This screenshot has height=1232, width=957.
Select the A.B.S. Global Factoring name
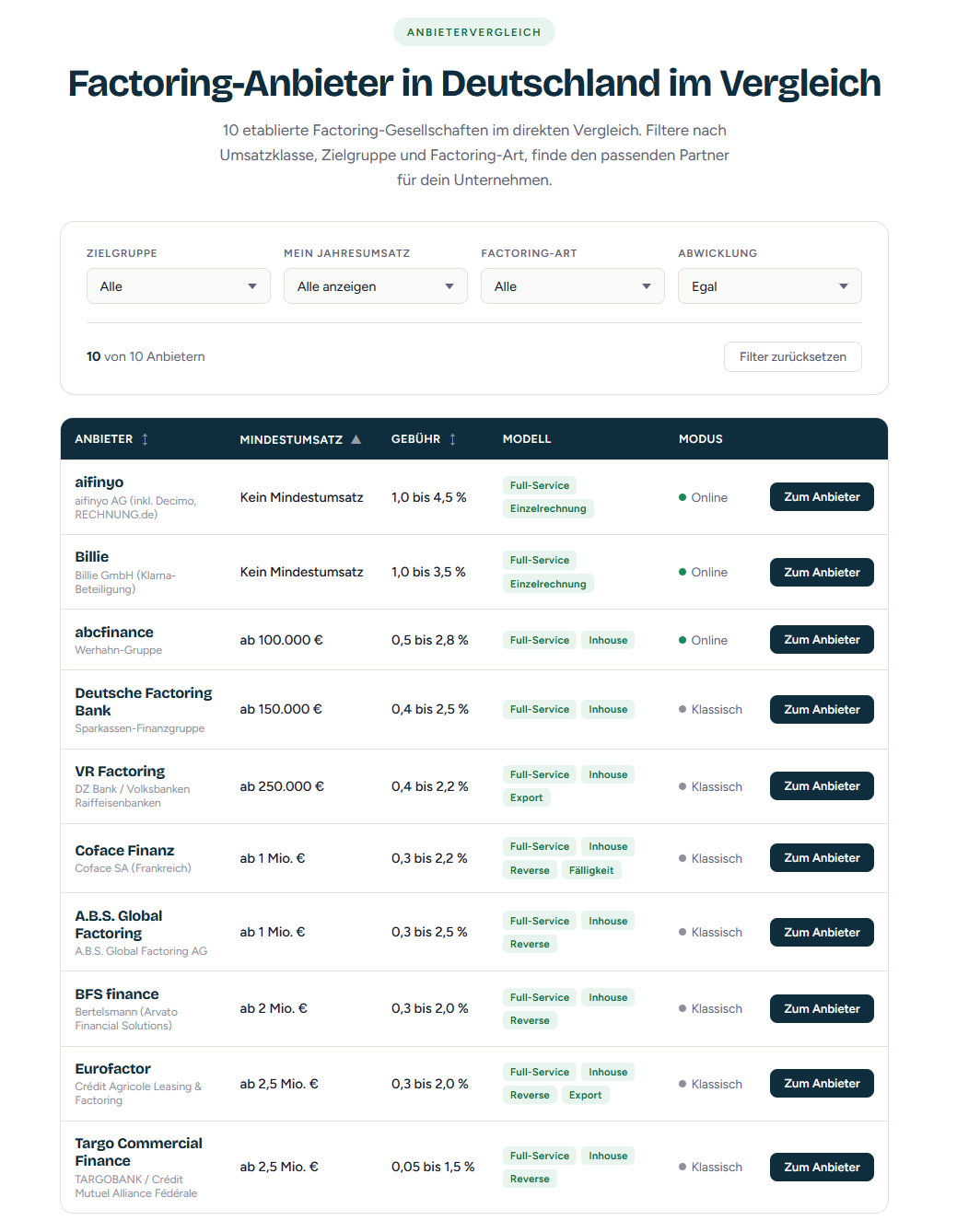click(119, 924)
